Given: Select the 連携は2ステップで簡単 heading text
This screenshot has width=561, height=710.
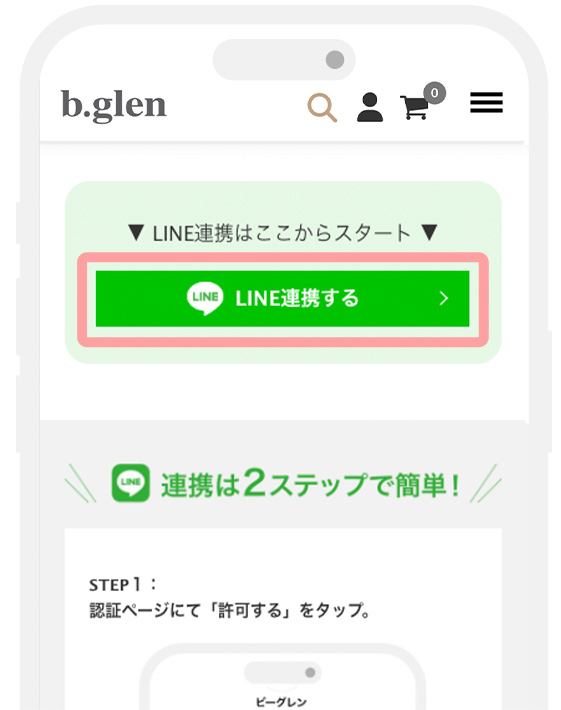Looking at the screenshot, I should (x=311, y=484).
